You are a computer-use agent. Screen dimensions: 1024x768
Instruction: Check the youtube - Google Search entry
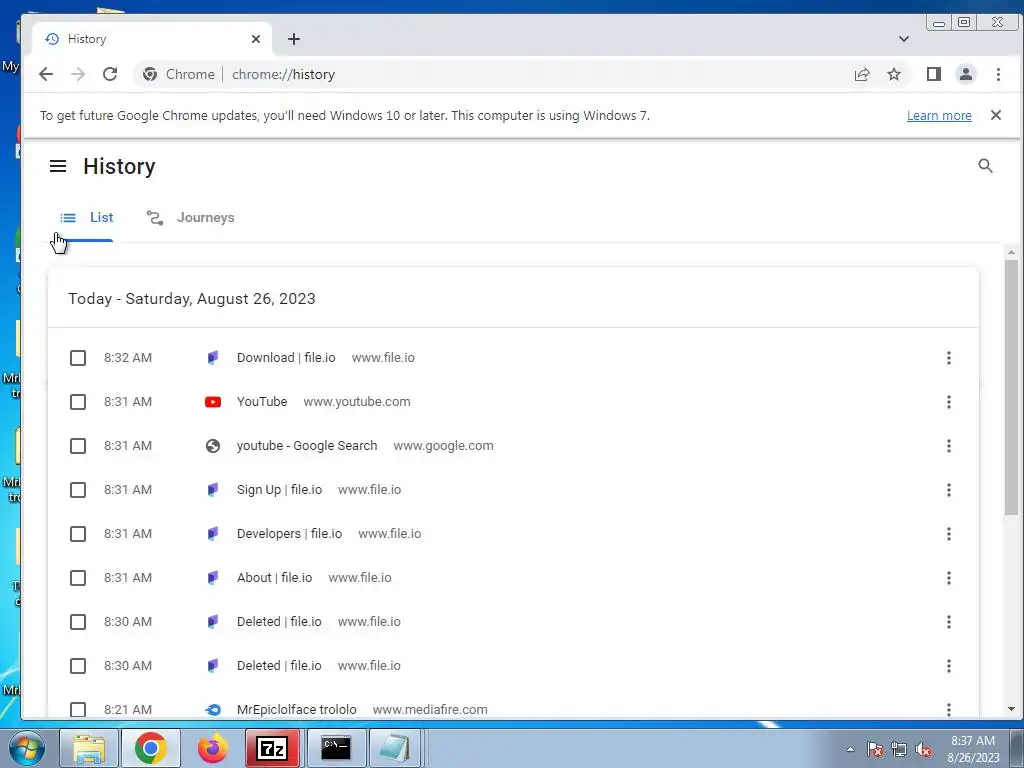[78, 446]
